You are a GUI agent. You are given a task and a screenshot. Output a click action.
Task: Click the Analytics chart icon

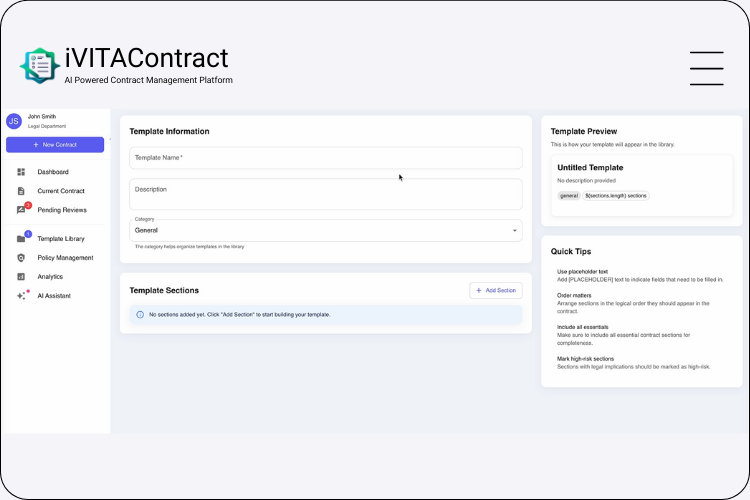pos(21,277)
